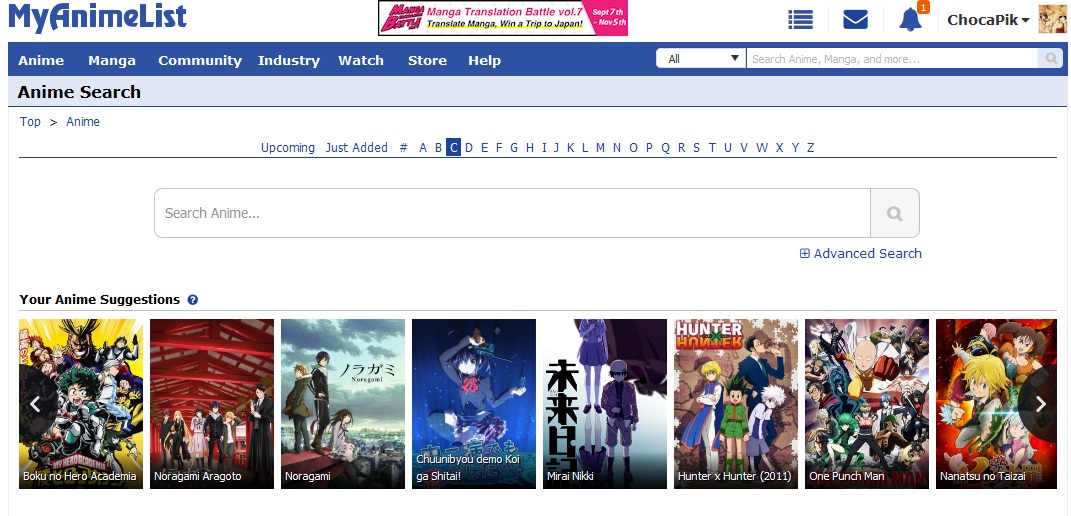Open the All search category dropdown

click(x=701, y=59)
